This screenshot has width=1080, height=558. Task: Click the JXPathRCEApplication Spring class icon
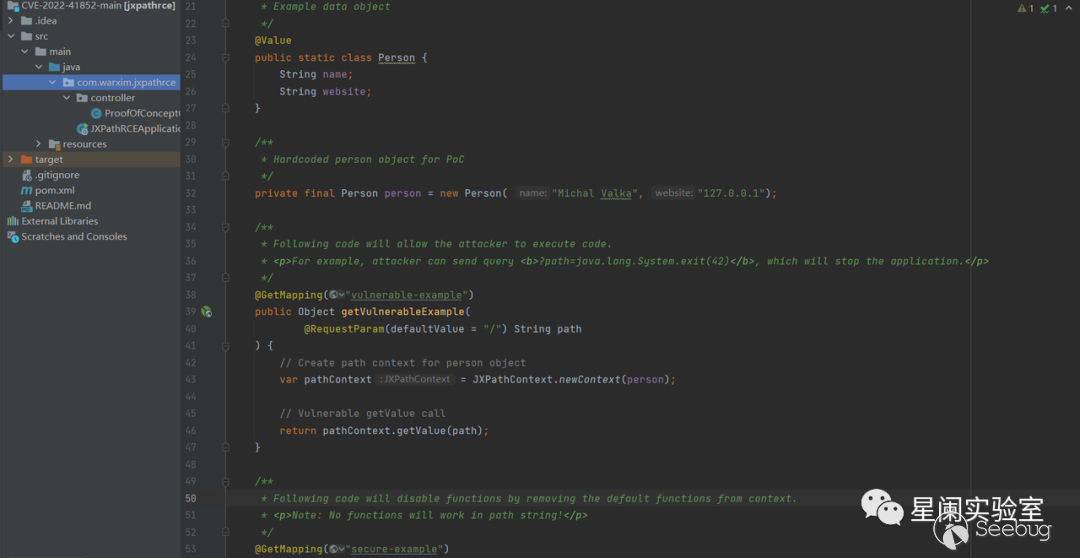coord(82,128)
